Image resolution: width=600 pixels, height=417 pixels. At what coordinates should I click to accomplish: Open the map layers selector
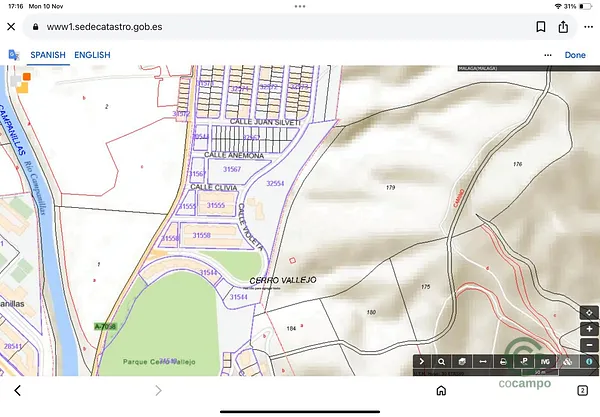tap(567, 361)
